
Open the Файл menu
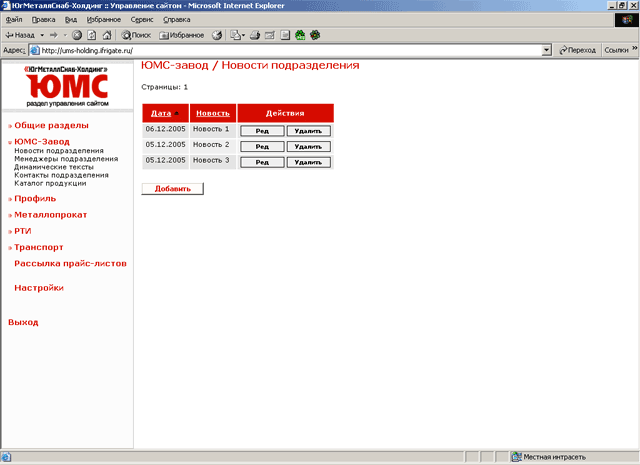pyautogui.click(x=14, y=20)
